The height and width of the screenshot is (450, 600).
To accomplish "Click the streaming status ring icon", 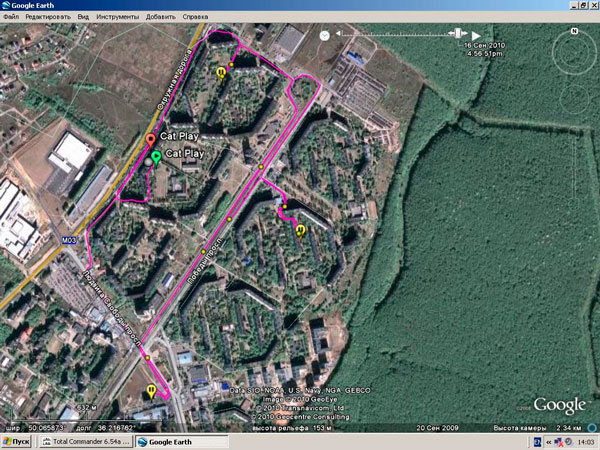I will click(593, 427).
